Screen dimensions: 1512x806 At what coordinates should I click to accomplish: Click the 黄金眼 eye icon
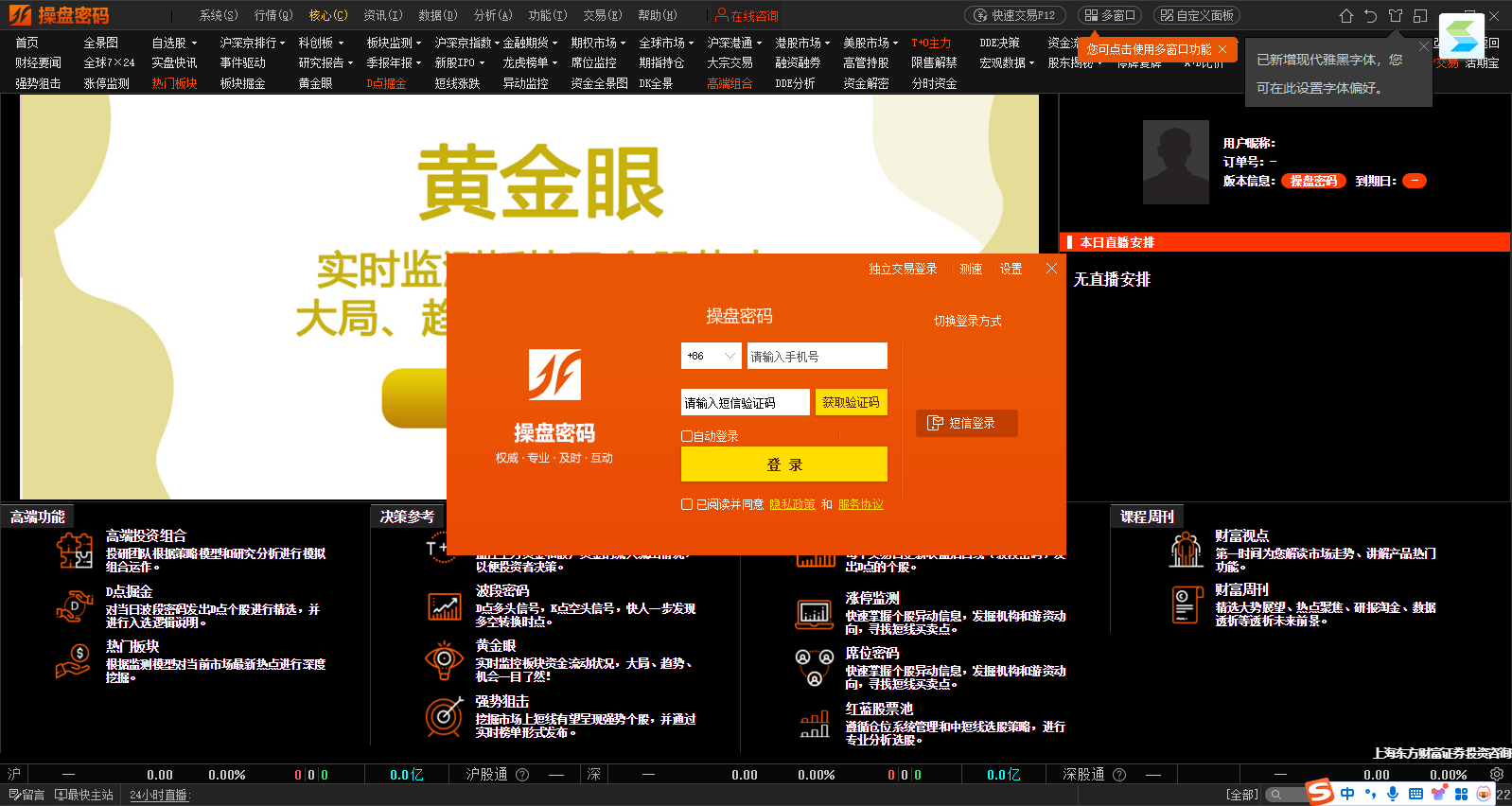point(444,660)
